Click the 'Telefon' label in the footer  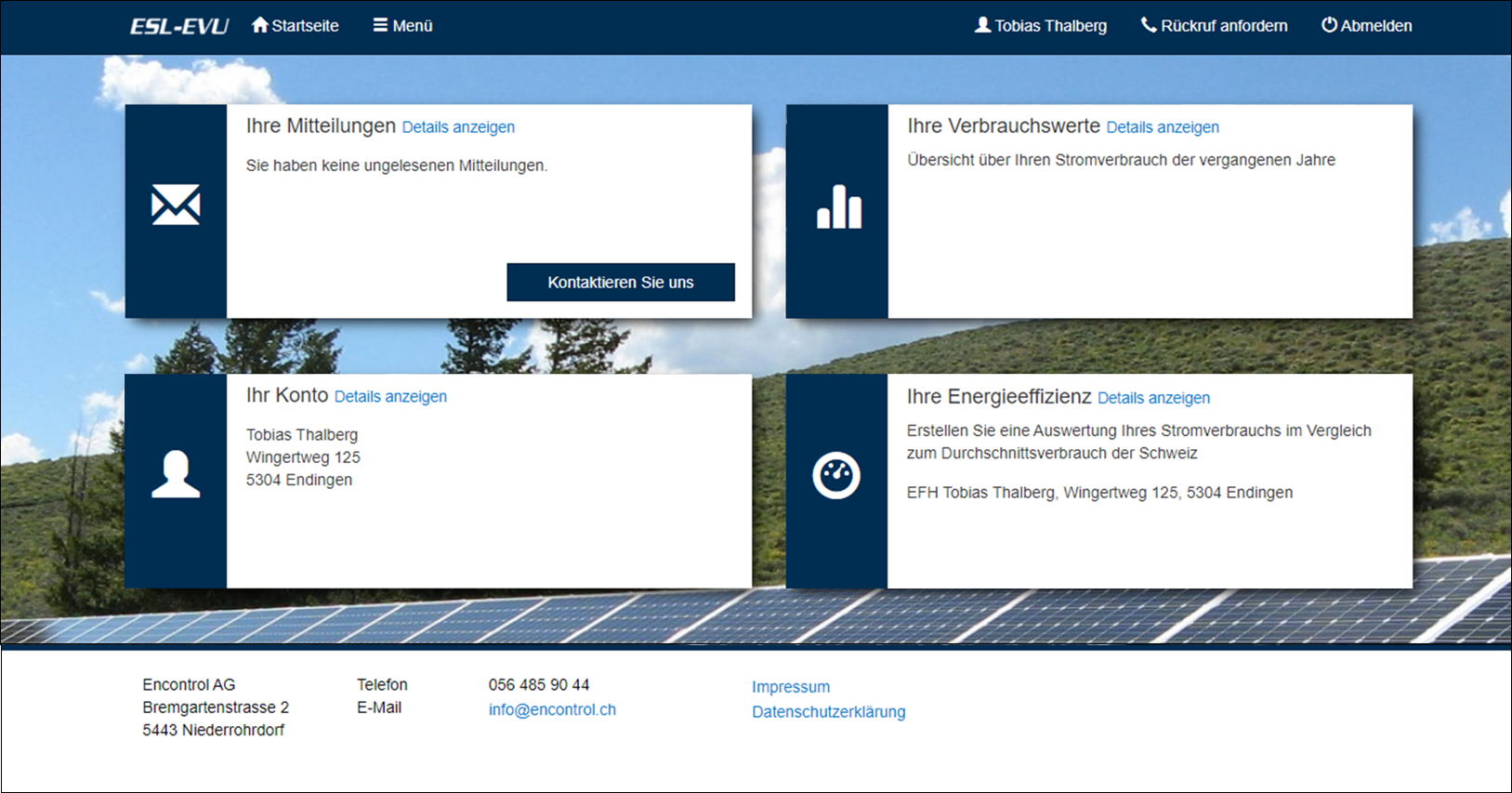382,685
